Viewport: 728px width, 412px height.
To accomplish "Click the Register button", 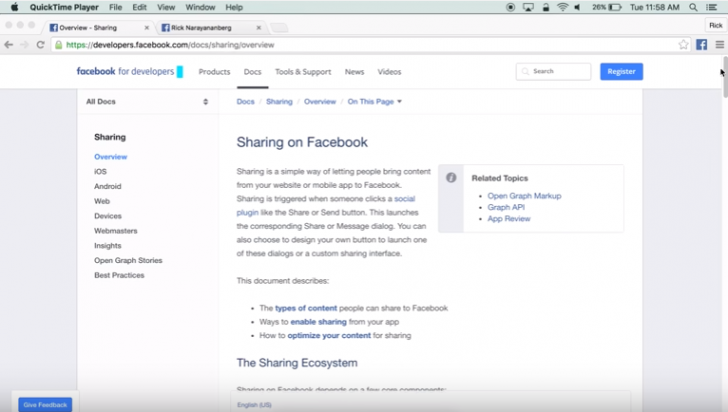I will (621, 72).
